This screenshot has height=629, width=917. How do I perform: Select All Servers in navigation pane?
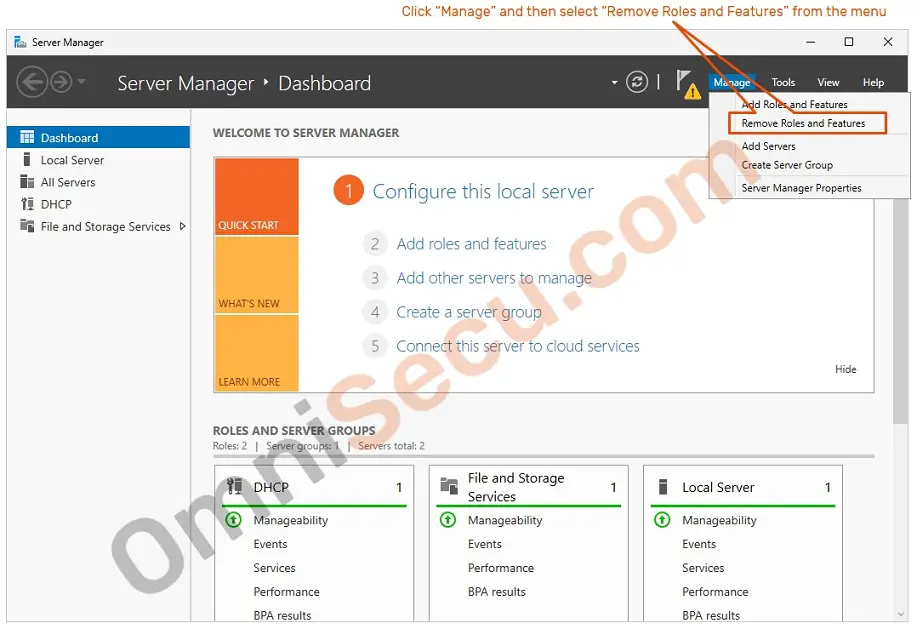pyautogui.click(x=68, y=182)
